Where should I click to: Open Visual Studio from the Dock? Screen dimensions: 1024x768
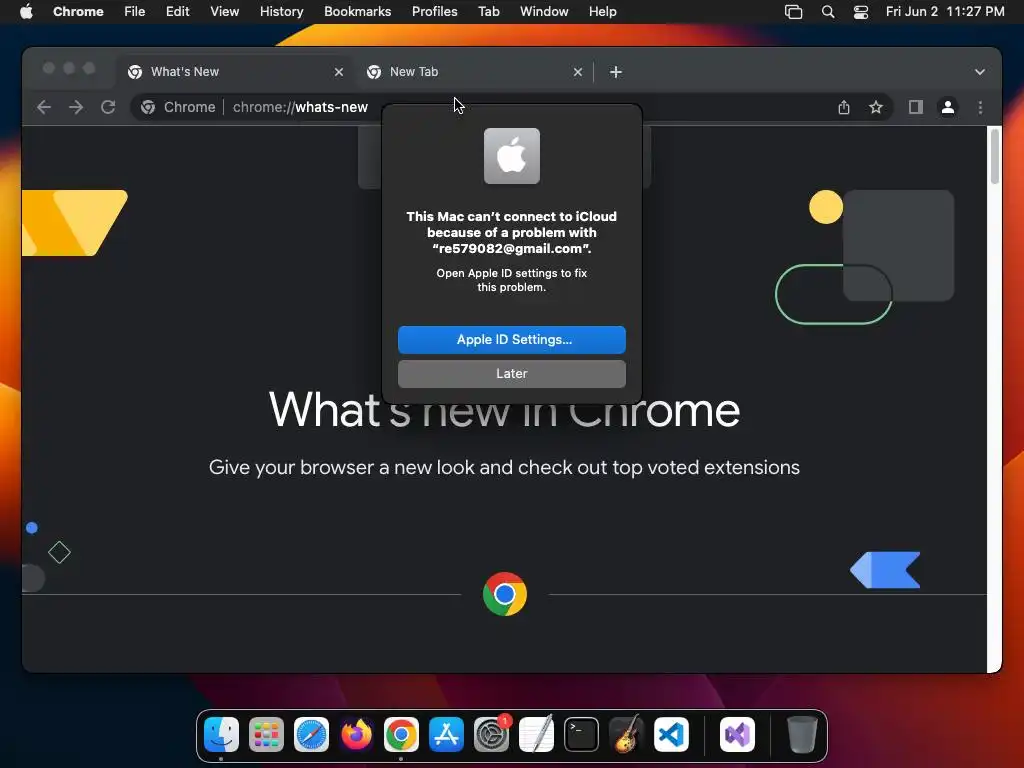click(x=737, y=735)
